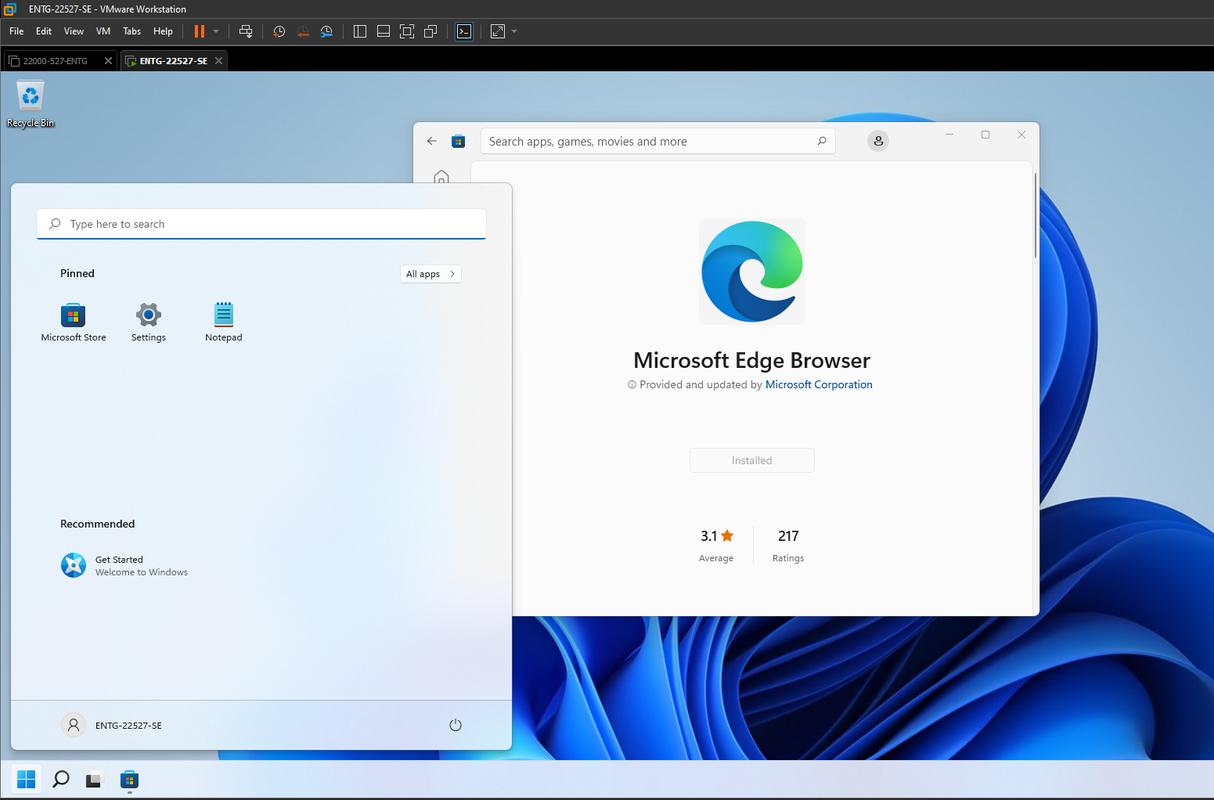Open the power button in Start menu
1214x800 pixels.
pos(455,725)
